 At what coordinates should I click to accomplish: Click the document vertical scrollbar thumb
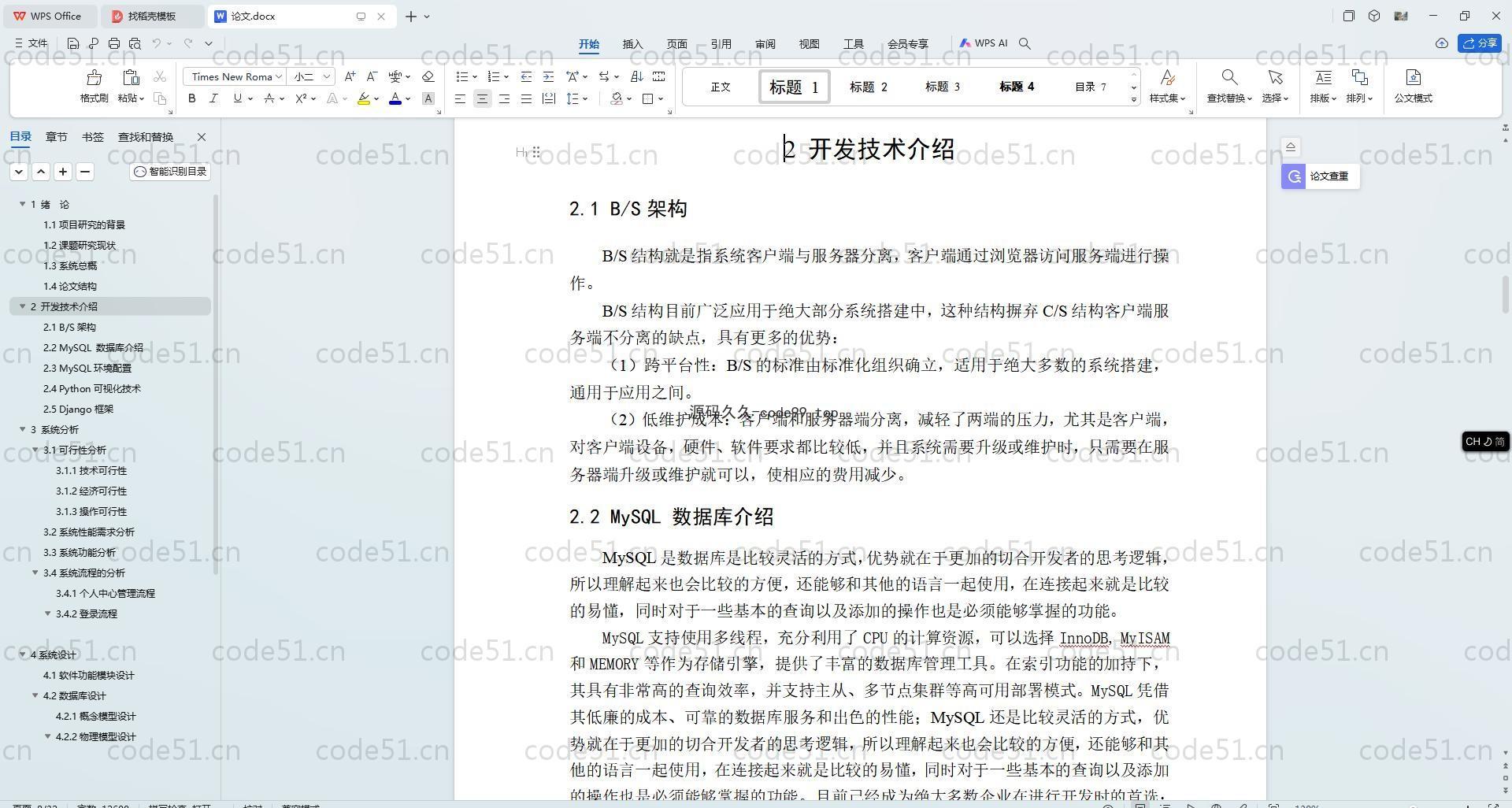tap(1506, 293)
